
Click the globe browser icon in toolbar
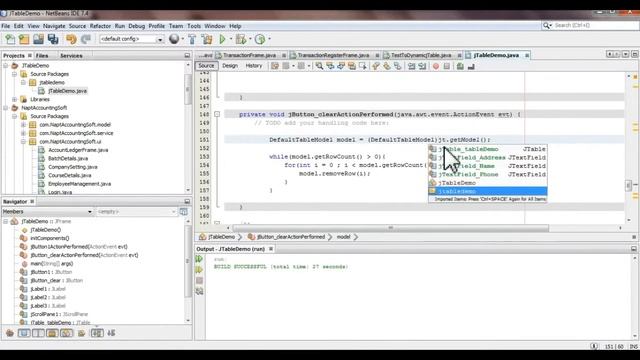tap(174, 39)
